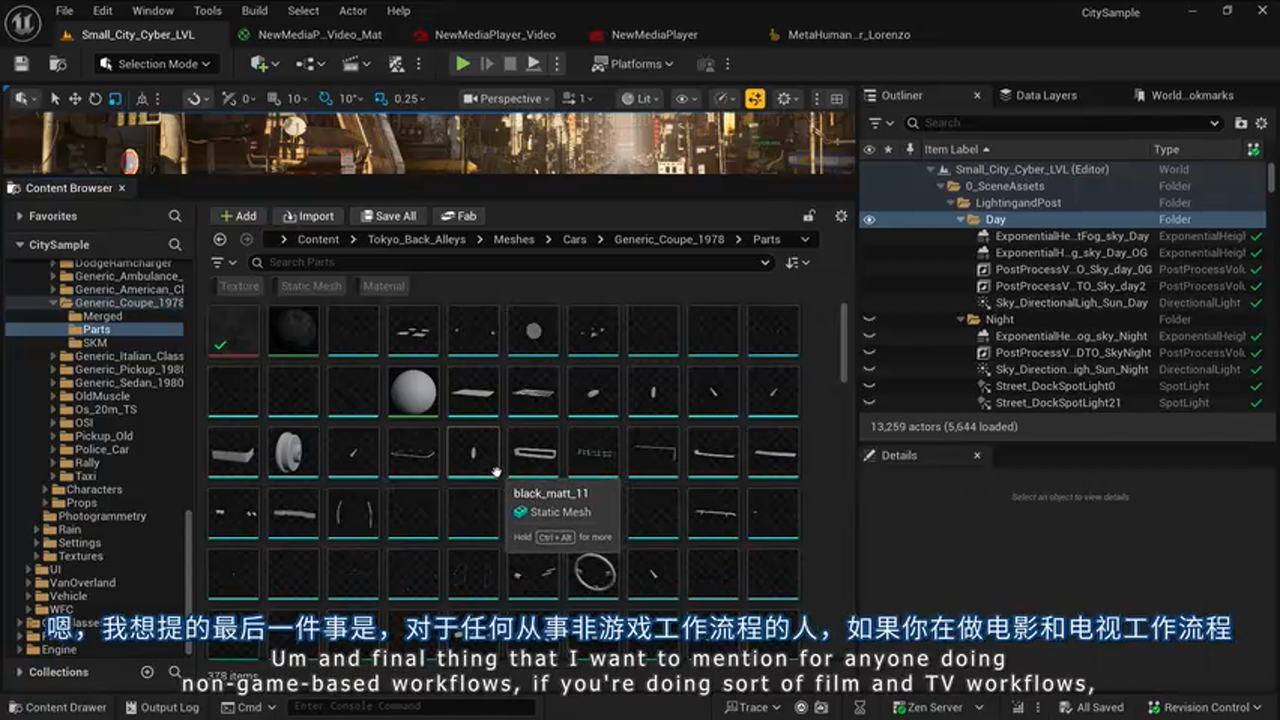Click the Import button in Content Browser
The width and height of the screenshot is (1280, 720).
[x=308, y=216]
